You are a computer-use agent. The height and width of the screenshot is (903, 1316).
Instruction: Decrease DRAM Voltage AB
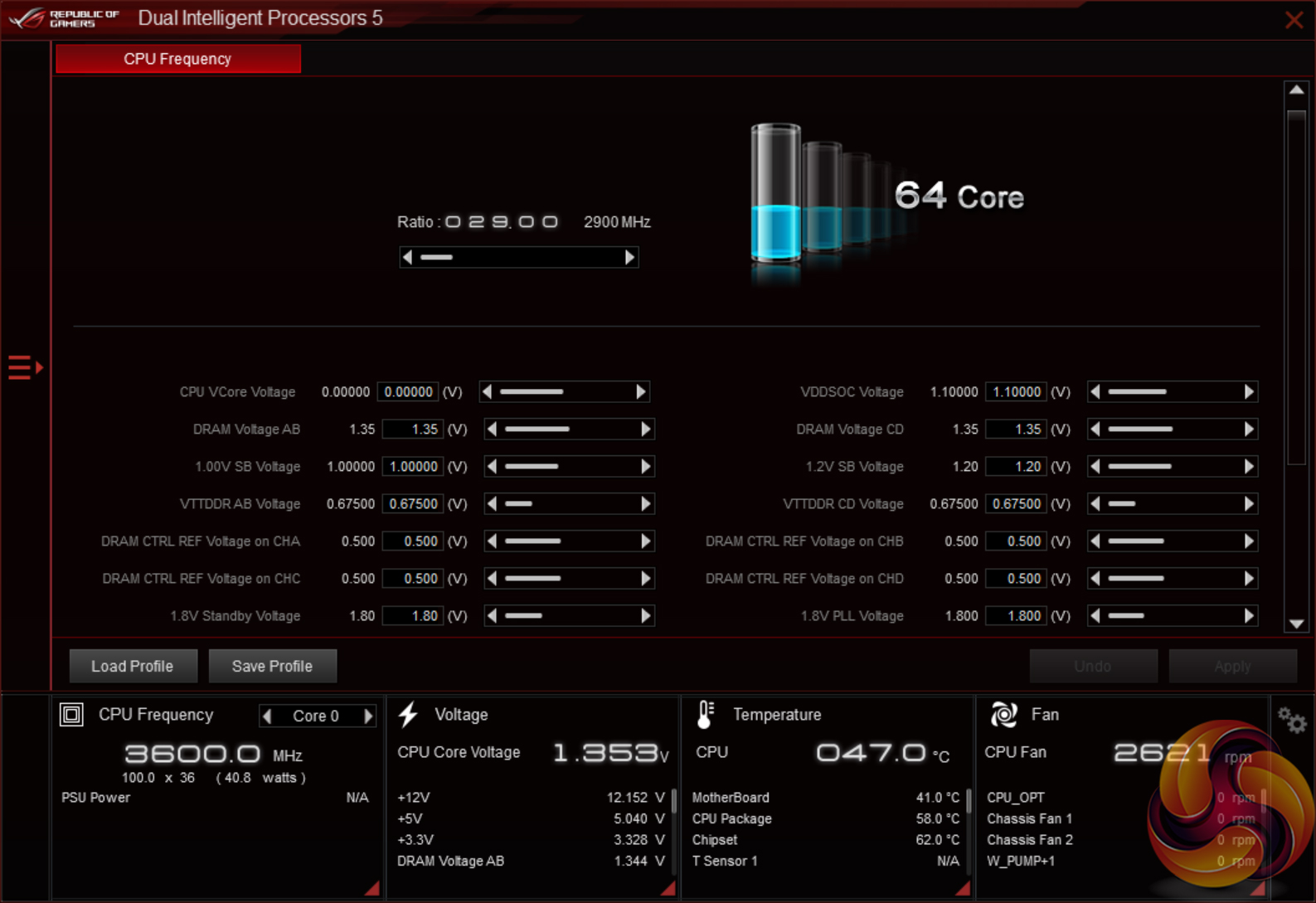tap(492, 429)
